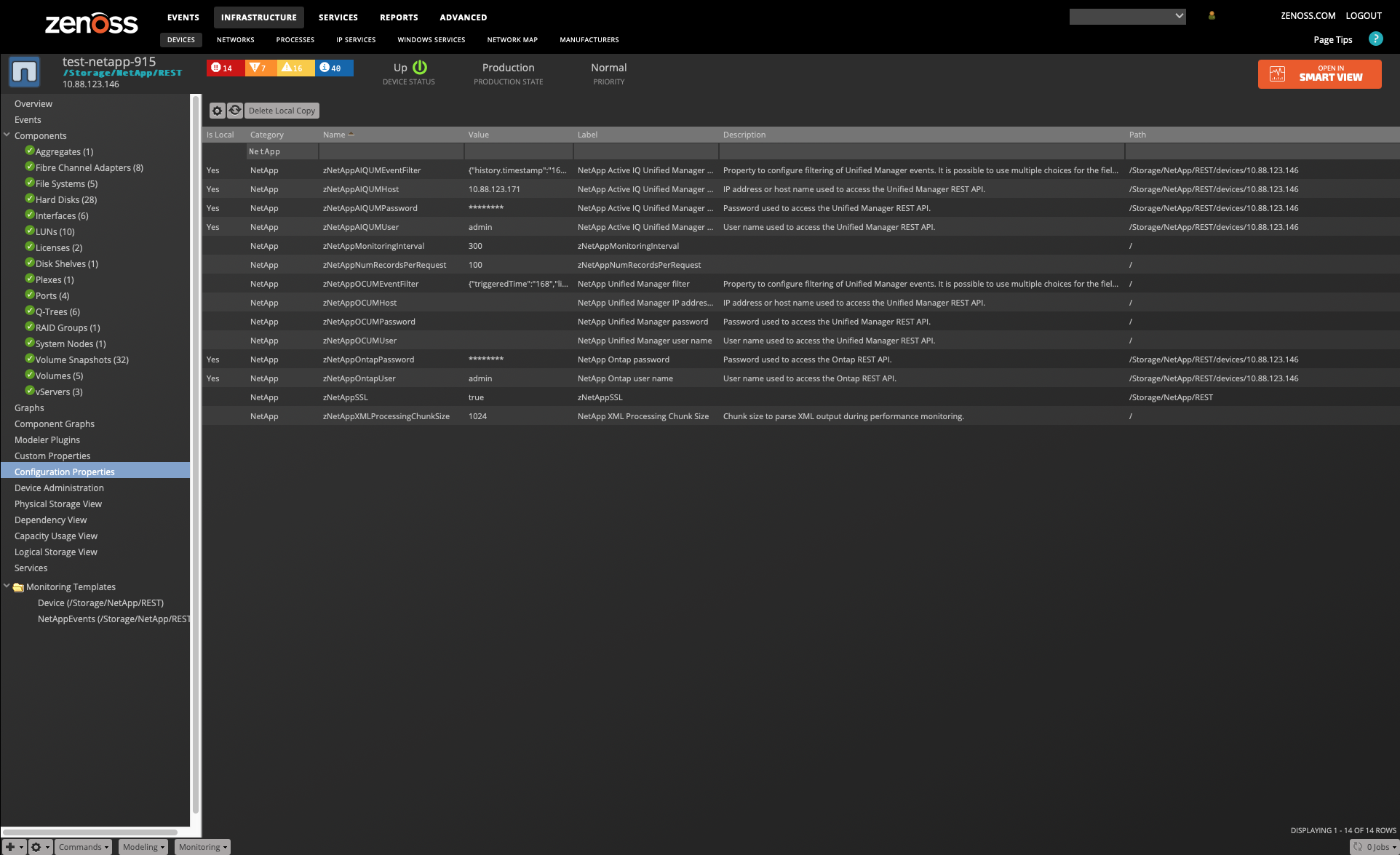Click the Value column filter field
The width and height of the screenshot is (1400, 855).
518,151
